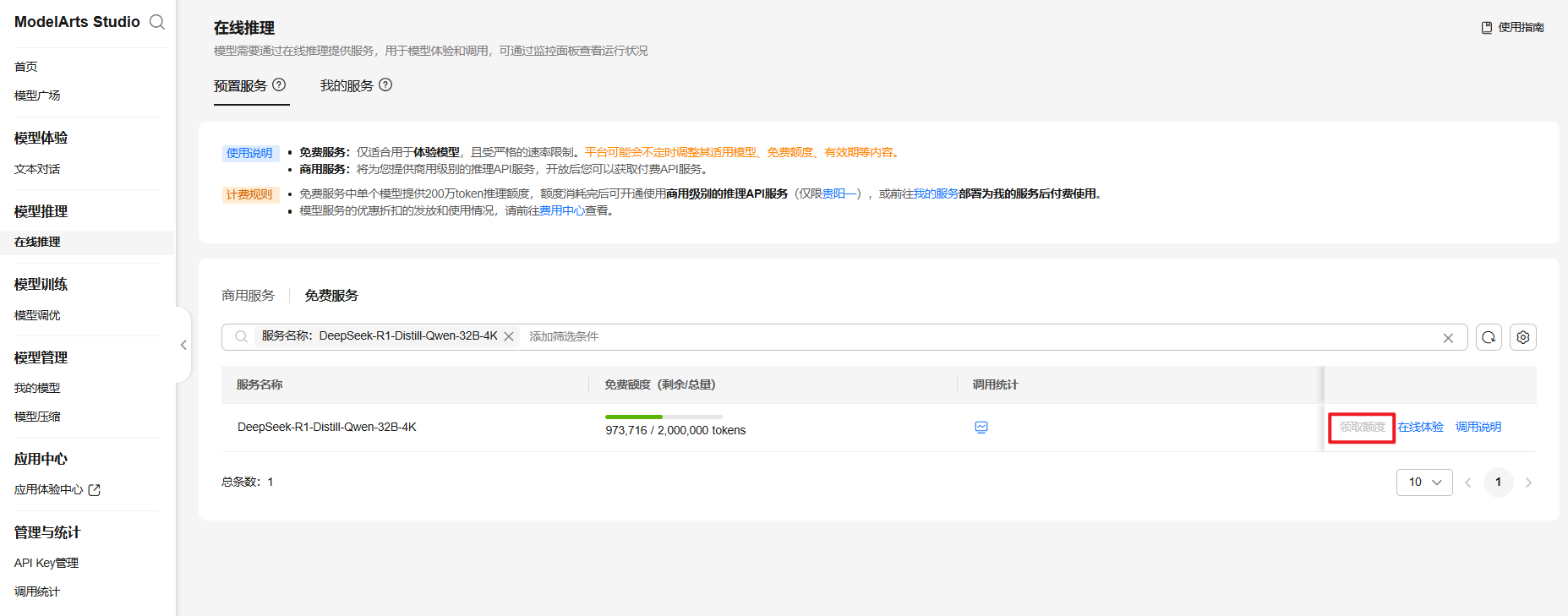Click 在线体验 for DeepSeek-R1-Distill-Qwen-32B-4K
Image resolution: width=1568 pixels, height=616 pixels.
coord(1421,428)
